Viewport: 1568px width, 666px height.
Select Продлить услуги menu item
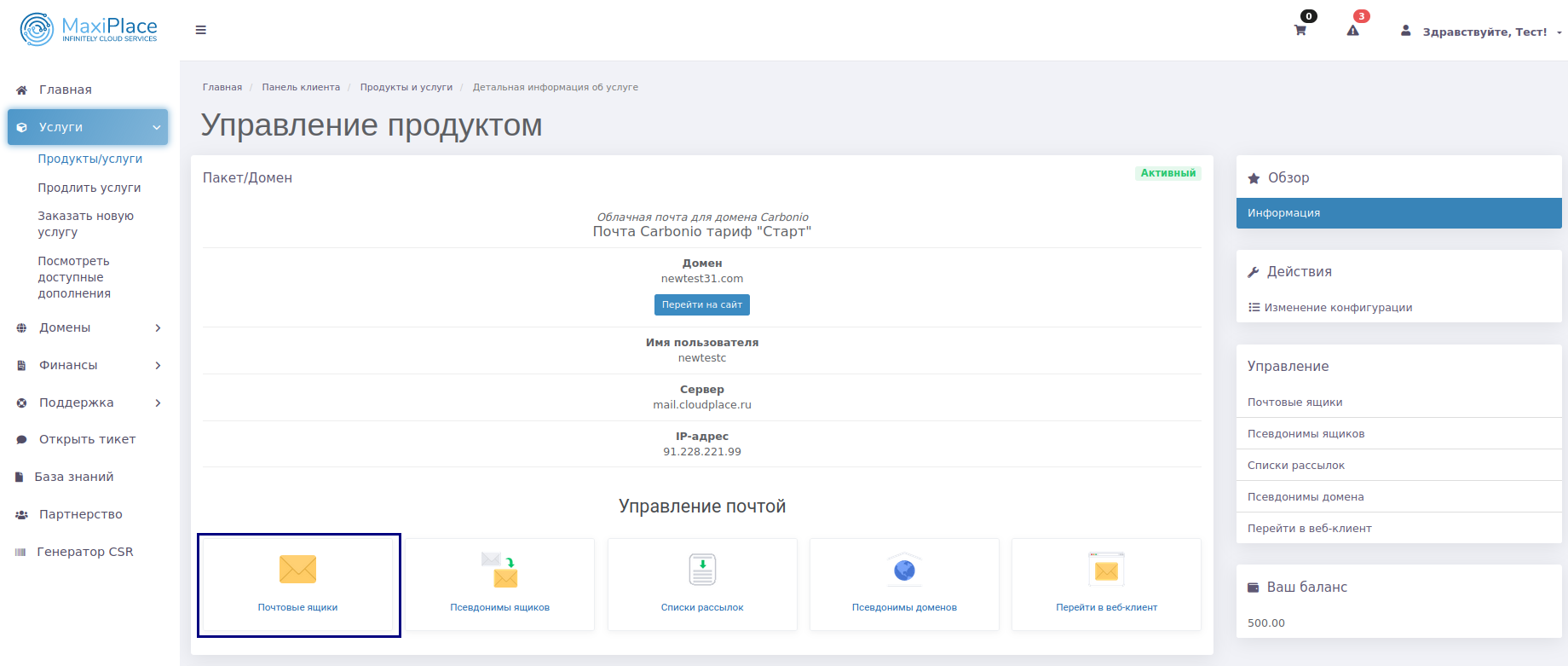coord(89,188)
